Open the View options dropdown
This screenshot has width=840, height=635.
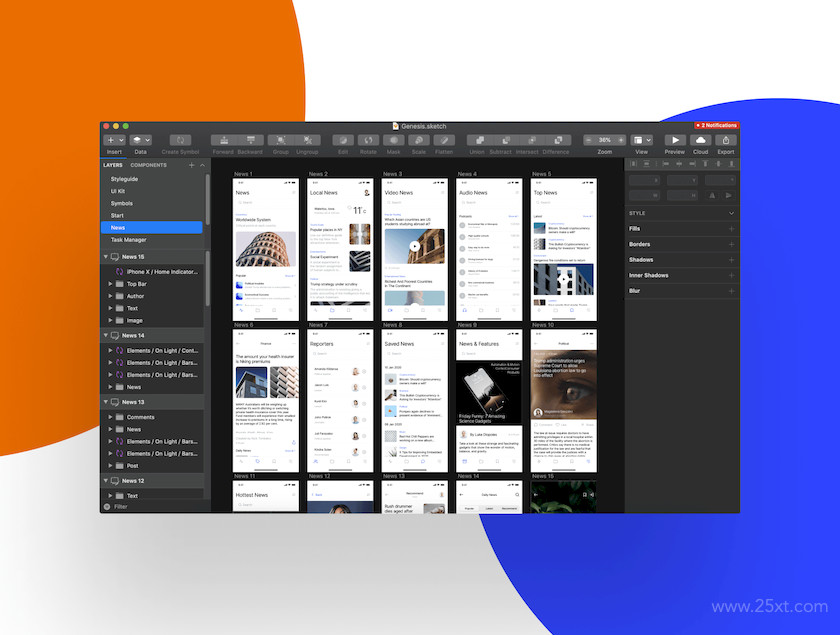[641, 140]
